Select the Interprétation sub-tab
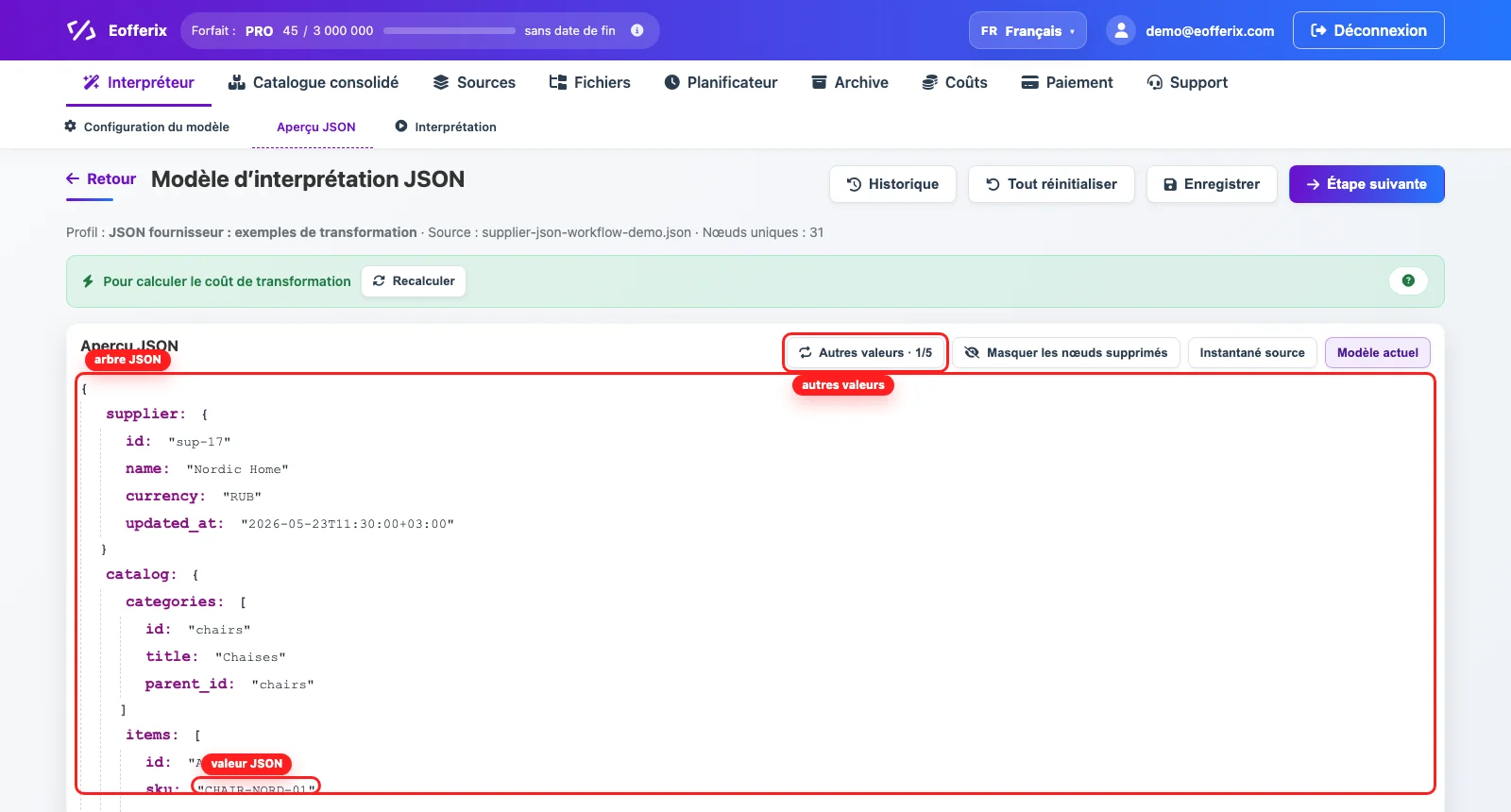The image size is (1511, 812). [x=446, y=127]
